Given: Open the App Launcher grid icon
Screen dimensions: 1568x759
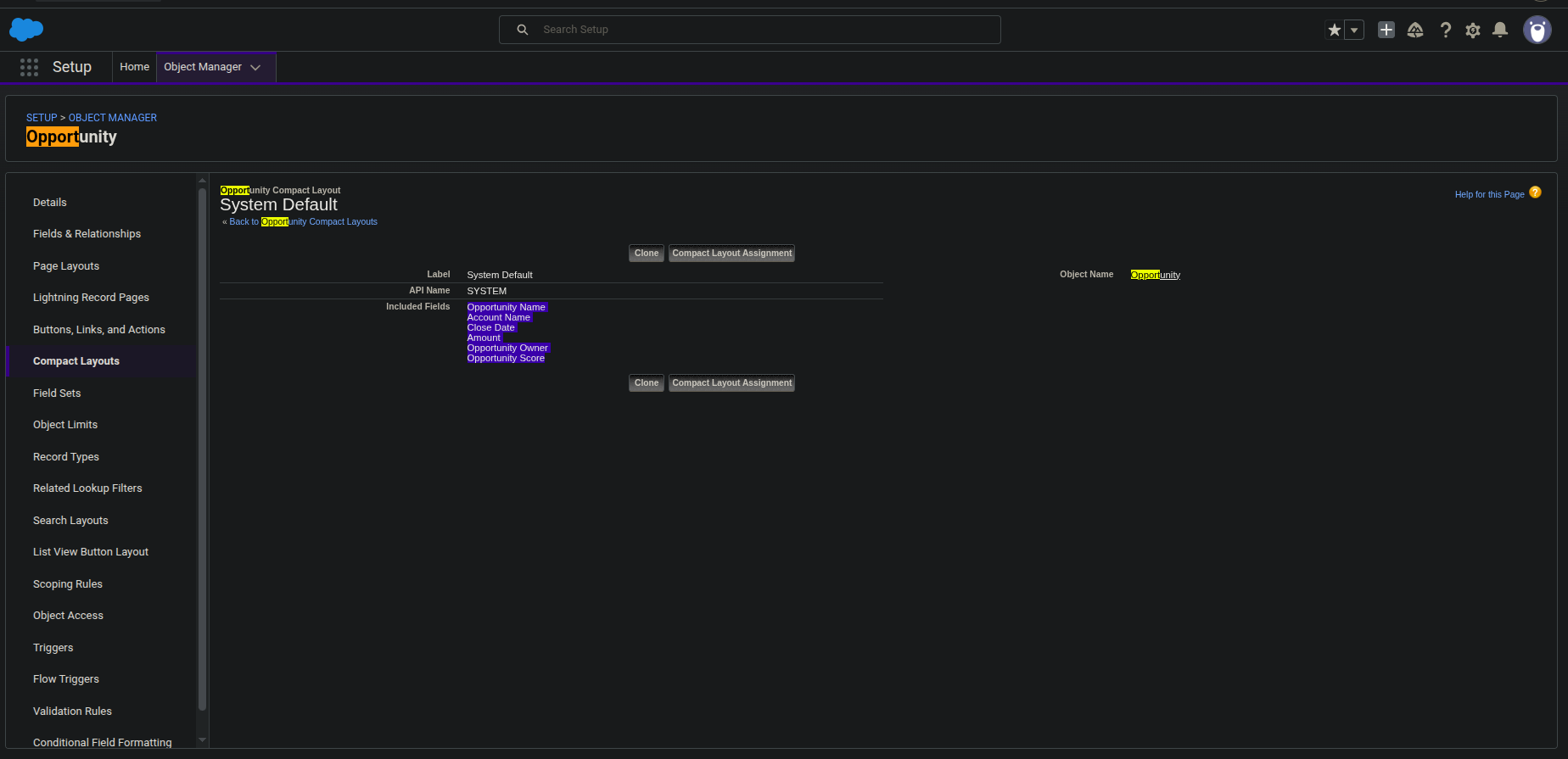Looking at the screenshot, I should [29, 67].
